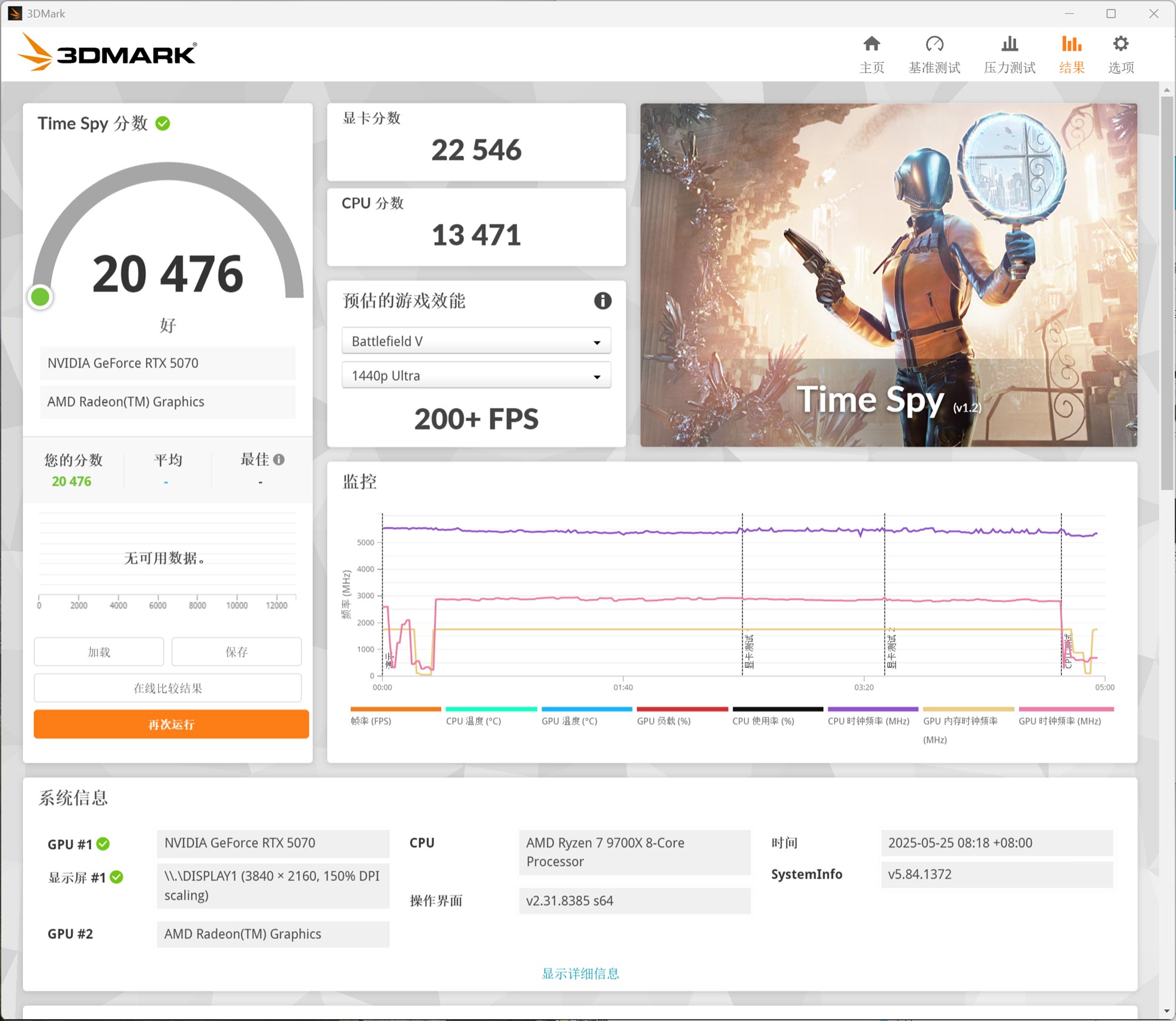
Task: Open the Stress Test bar chart icon
Action: [x=1009, y=45]
